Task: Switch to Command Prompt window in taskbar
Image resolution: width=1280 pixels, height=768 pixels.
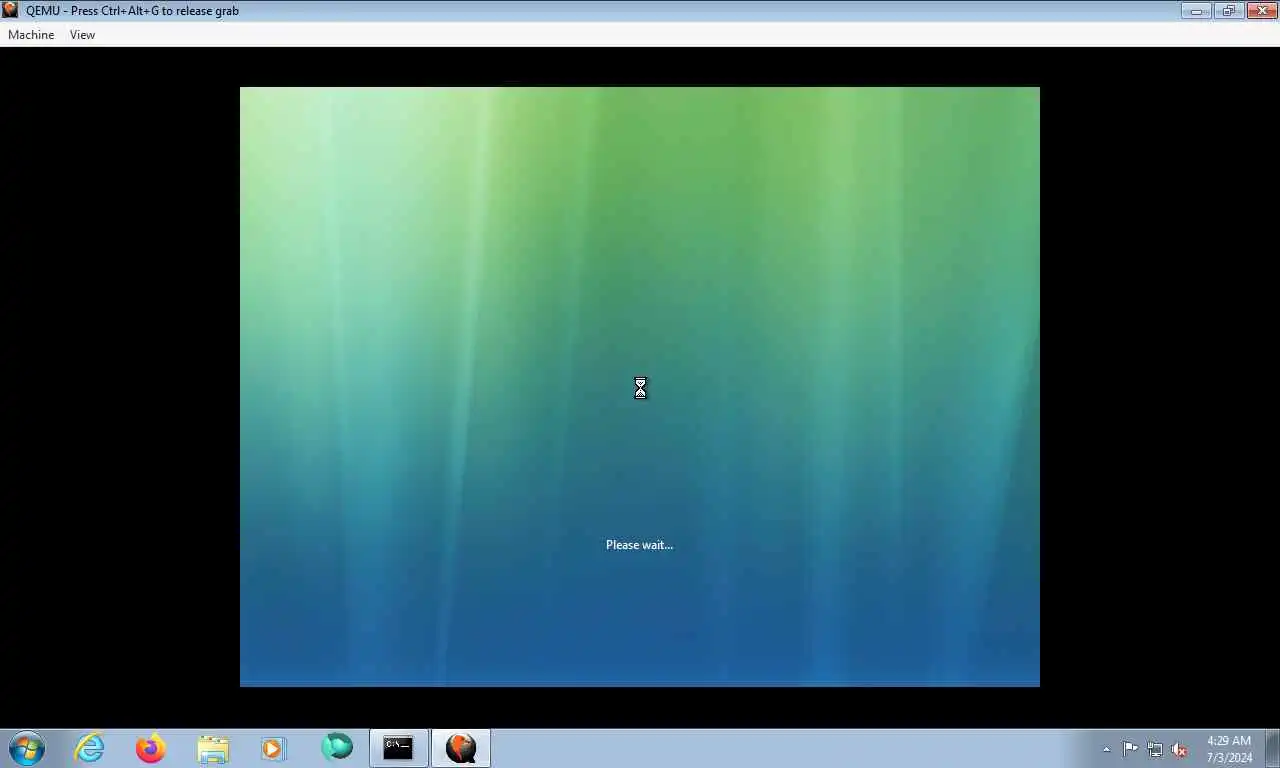Action: (398, 748)
